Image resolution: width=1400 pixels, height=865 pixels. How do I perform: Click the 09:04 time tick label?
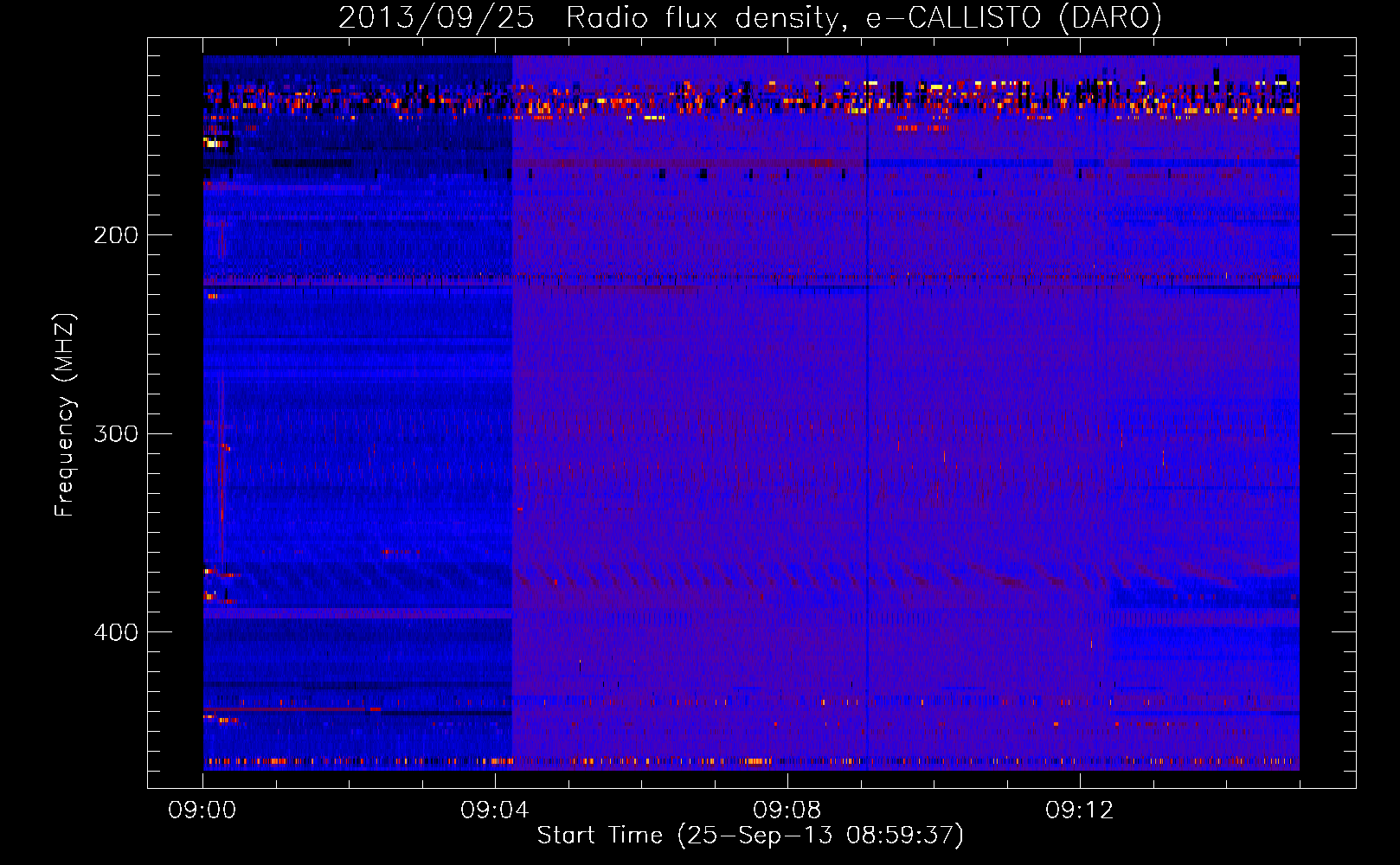495,811
